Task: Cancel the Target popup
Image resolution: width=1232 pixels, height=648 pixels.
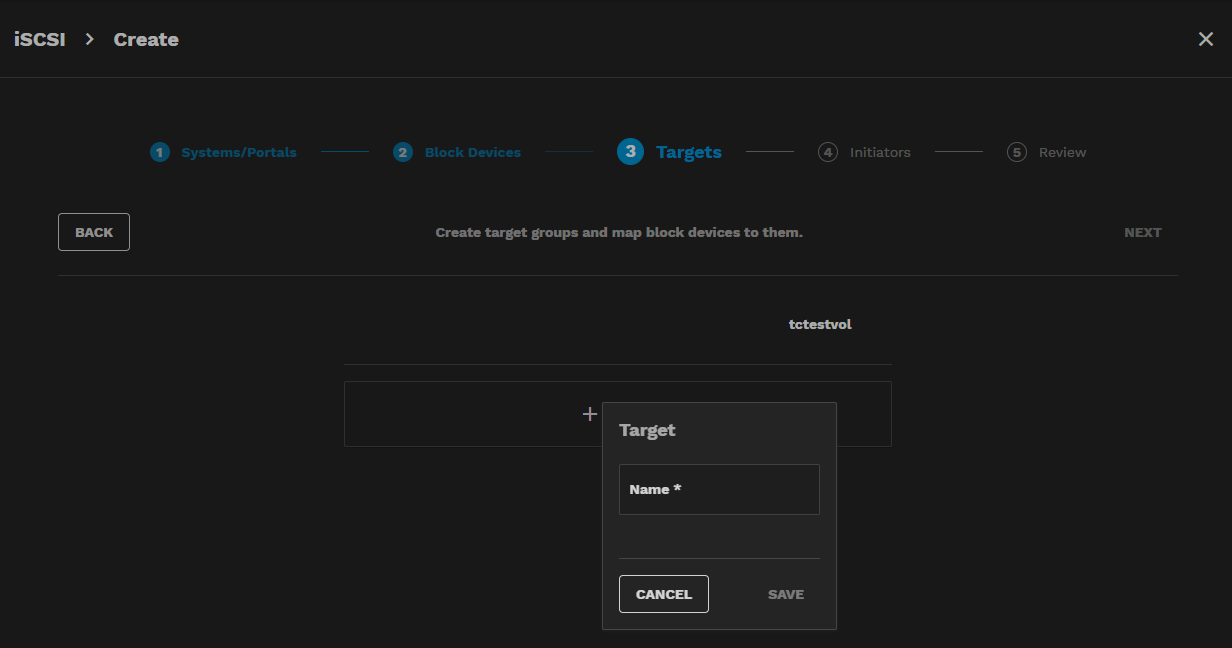Action: click(664, 594)
